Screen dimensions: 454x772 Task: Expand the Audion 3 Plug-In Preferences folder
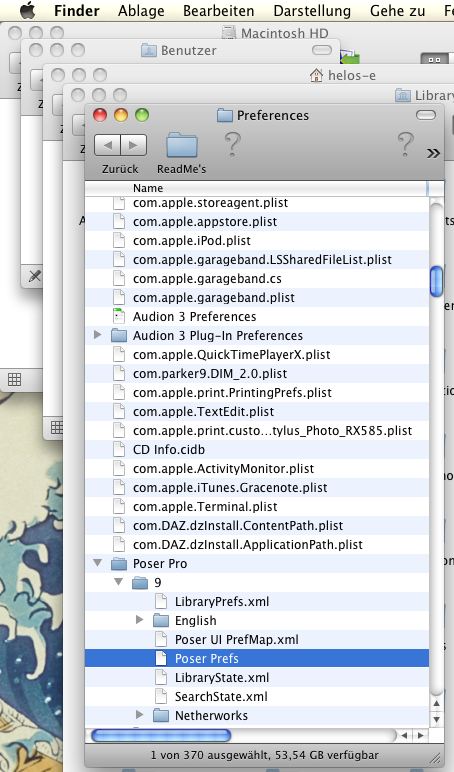click(97, 335)
